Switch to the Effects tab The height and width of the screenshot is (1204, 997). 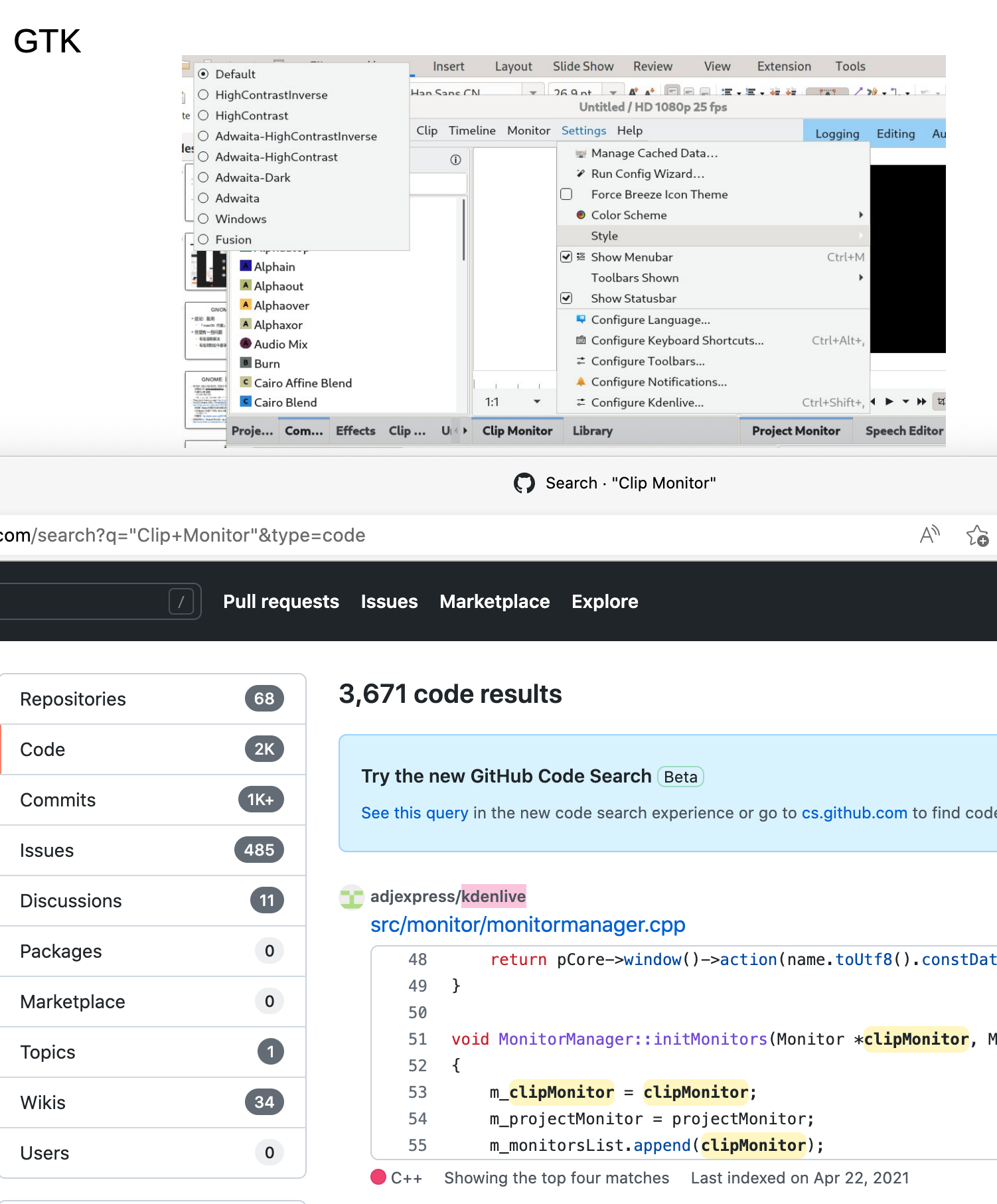click(355, 431)
